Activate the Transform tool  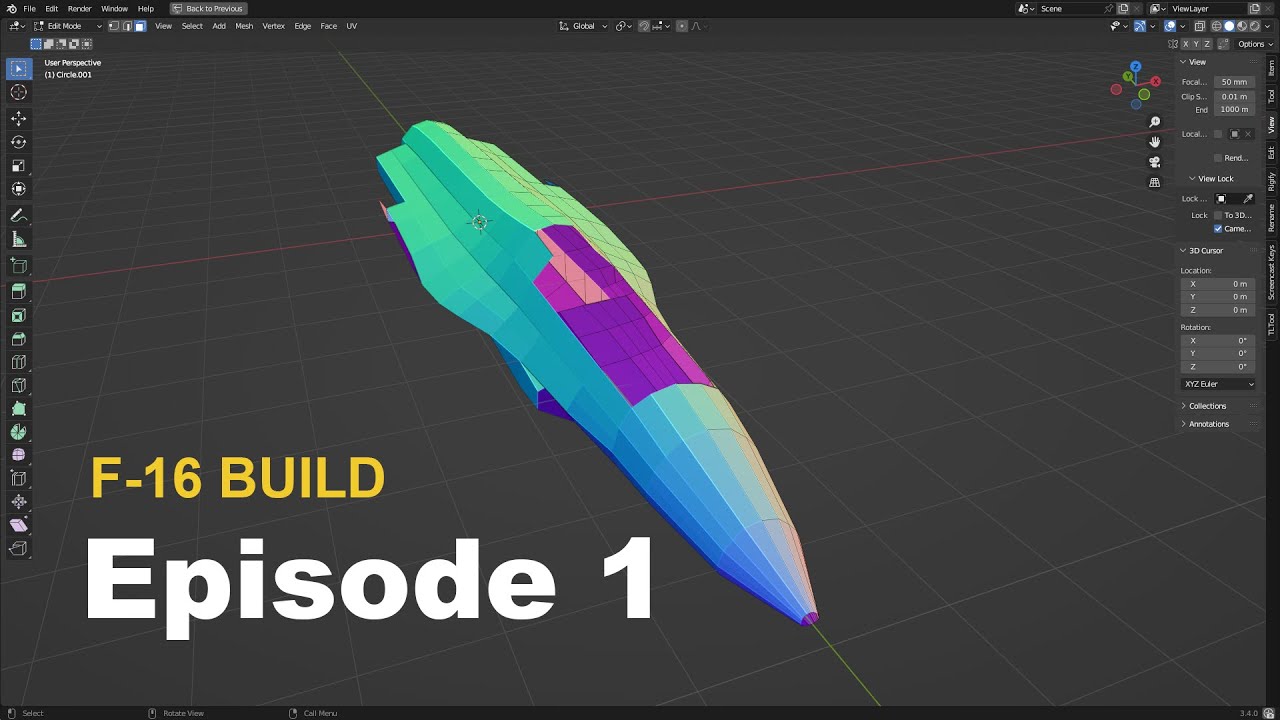(x=18, y=189)
